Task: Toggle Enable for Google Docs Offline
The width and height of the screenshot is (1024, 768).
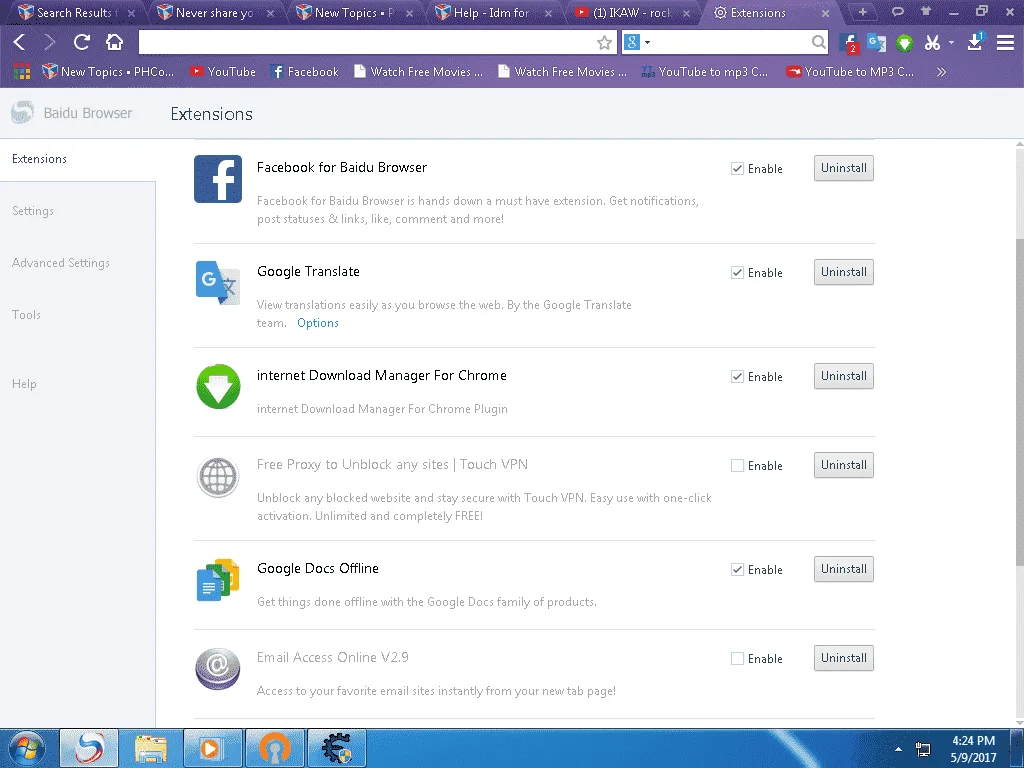Action: pyautogui.click(x=737, y=569)
